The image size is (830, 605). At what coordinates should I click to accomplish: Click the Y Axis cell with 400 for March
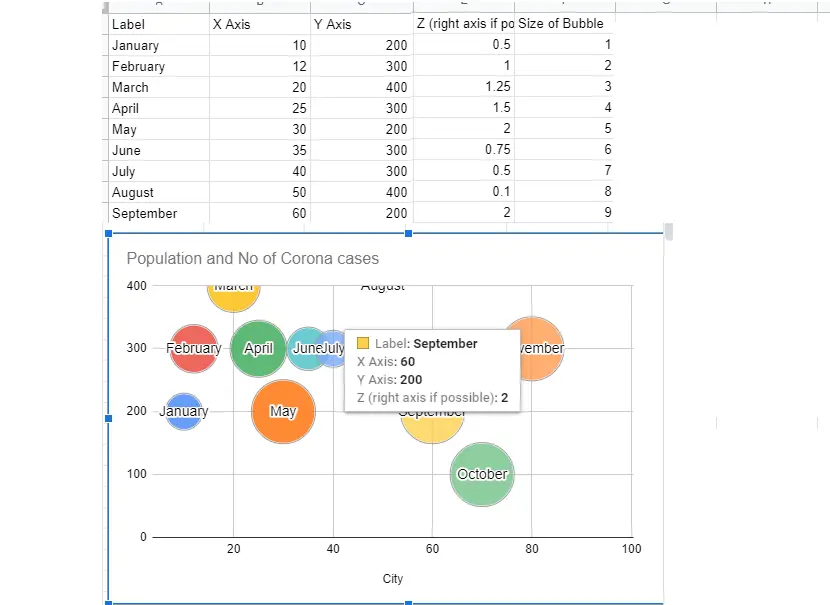coord(361,87)
